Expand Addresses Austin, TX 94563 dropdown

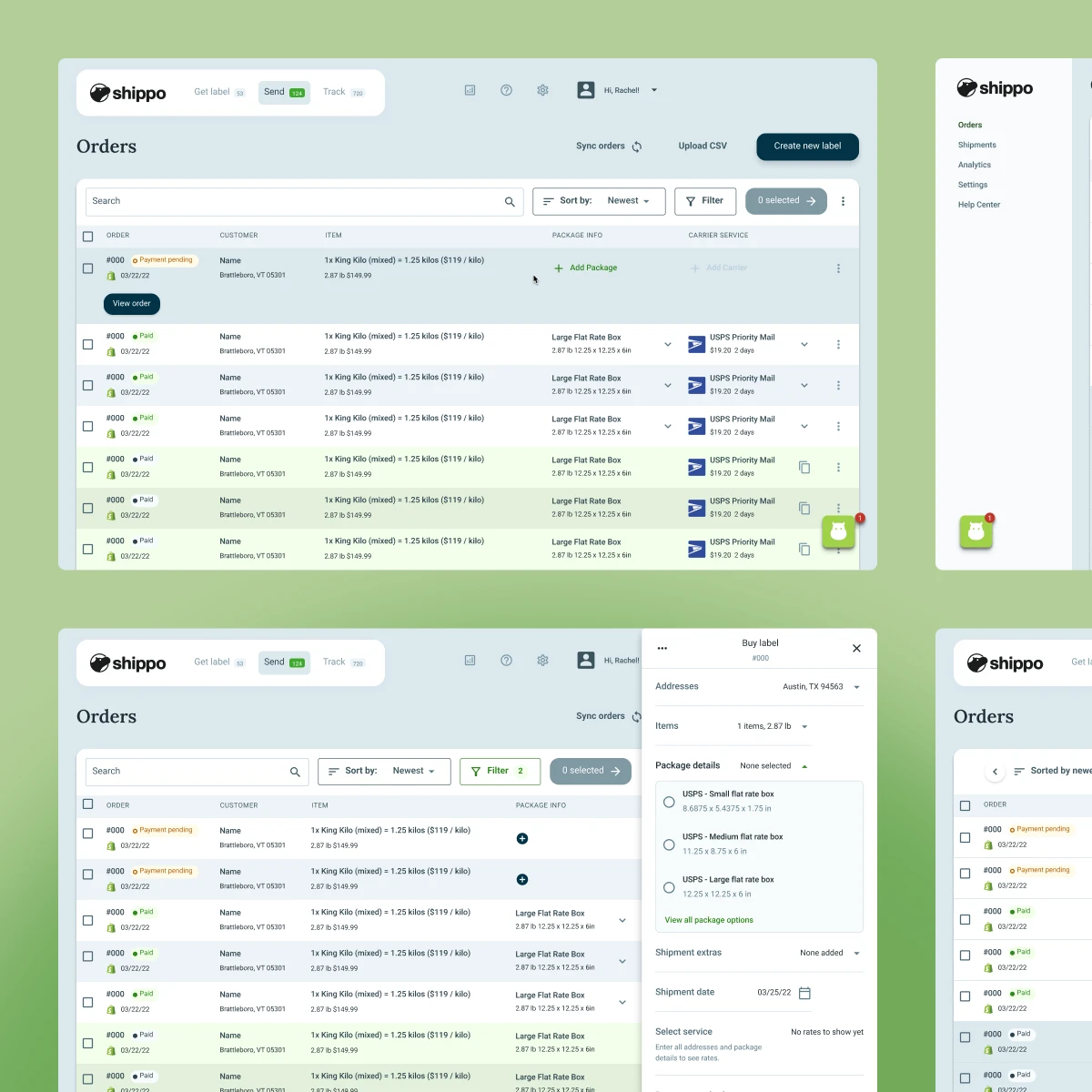coord(856,687)
